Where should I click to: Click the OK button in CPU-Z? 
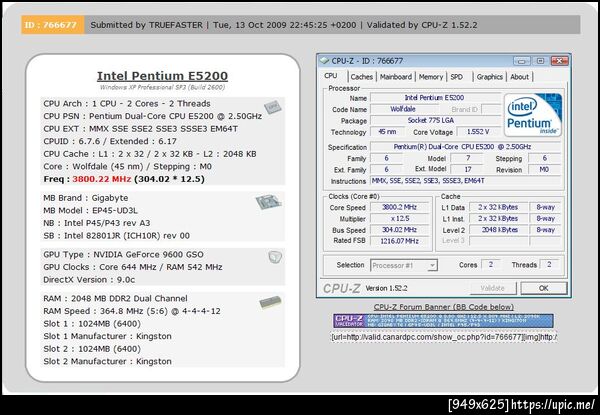tap(543, 288)
